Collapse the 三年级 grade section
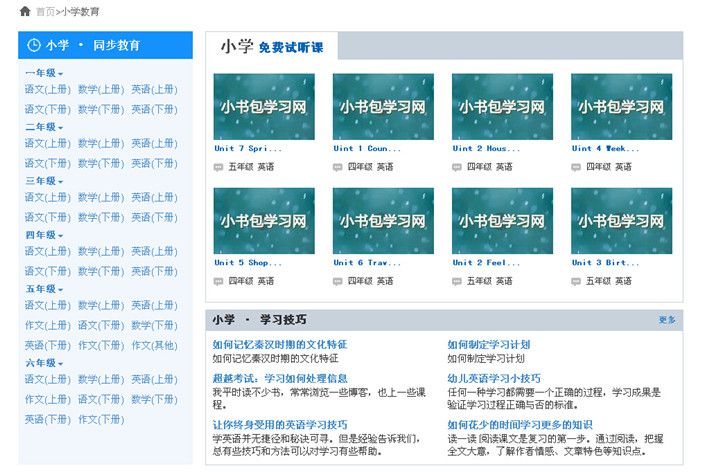The width and height of the screenshot is (720, 472). tap(60, 182)
